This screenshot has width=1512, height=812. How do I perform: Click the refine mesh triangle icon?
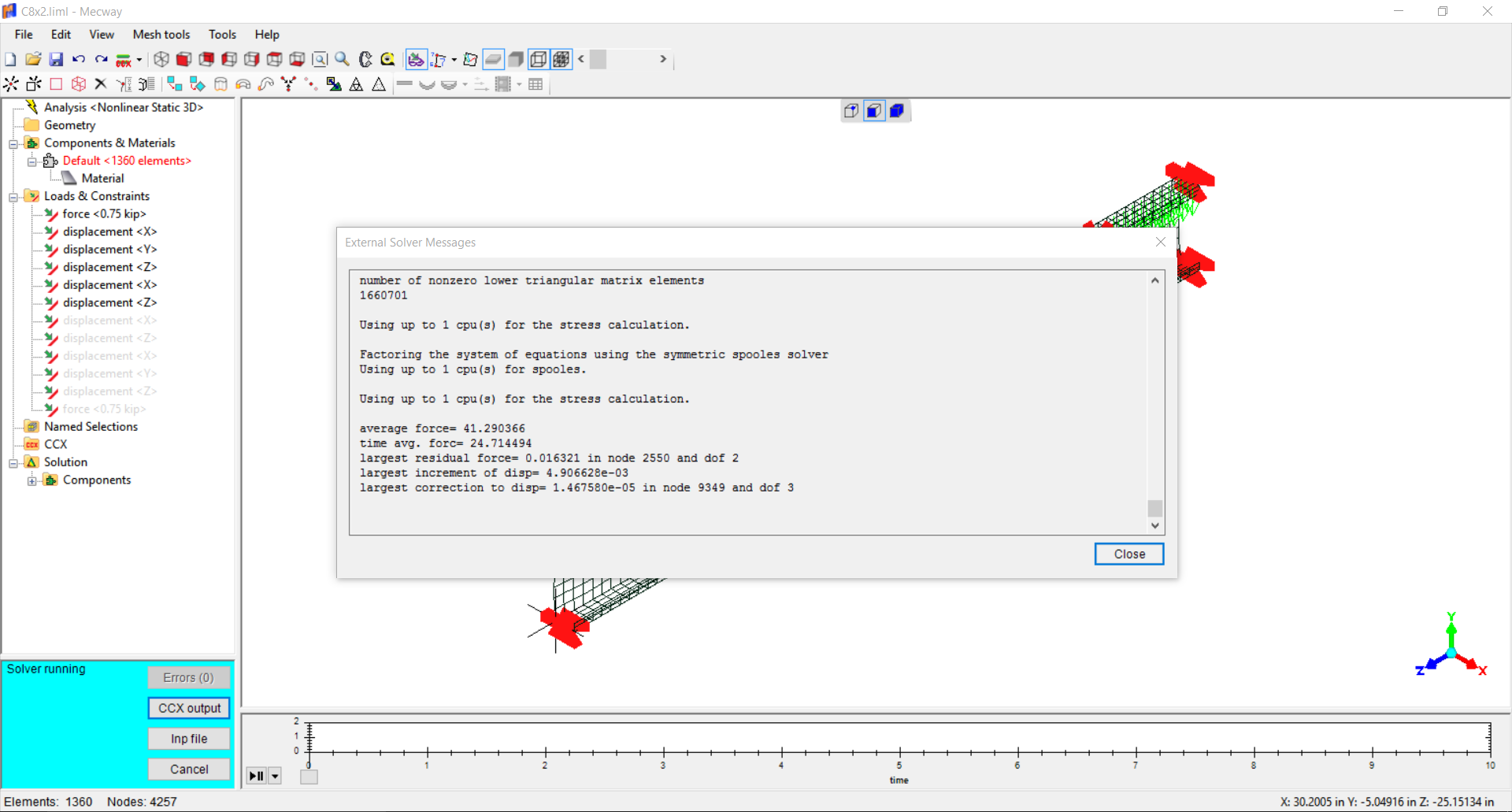point(357,84)
